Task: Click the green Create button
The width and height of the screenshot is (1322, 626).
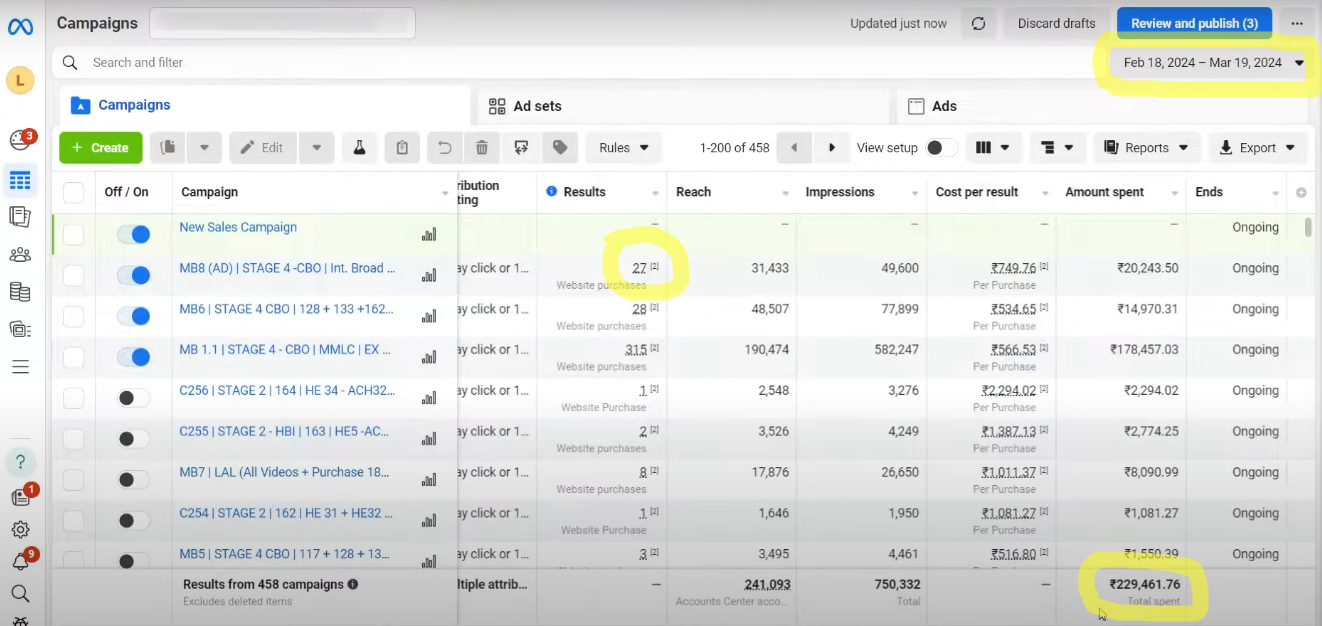Action: [x=101, y=148]
